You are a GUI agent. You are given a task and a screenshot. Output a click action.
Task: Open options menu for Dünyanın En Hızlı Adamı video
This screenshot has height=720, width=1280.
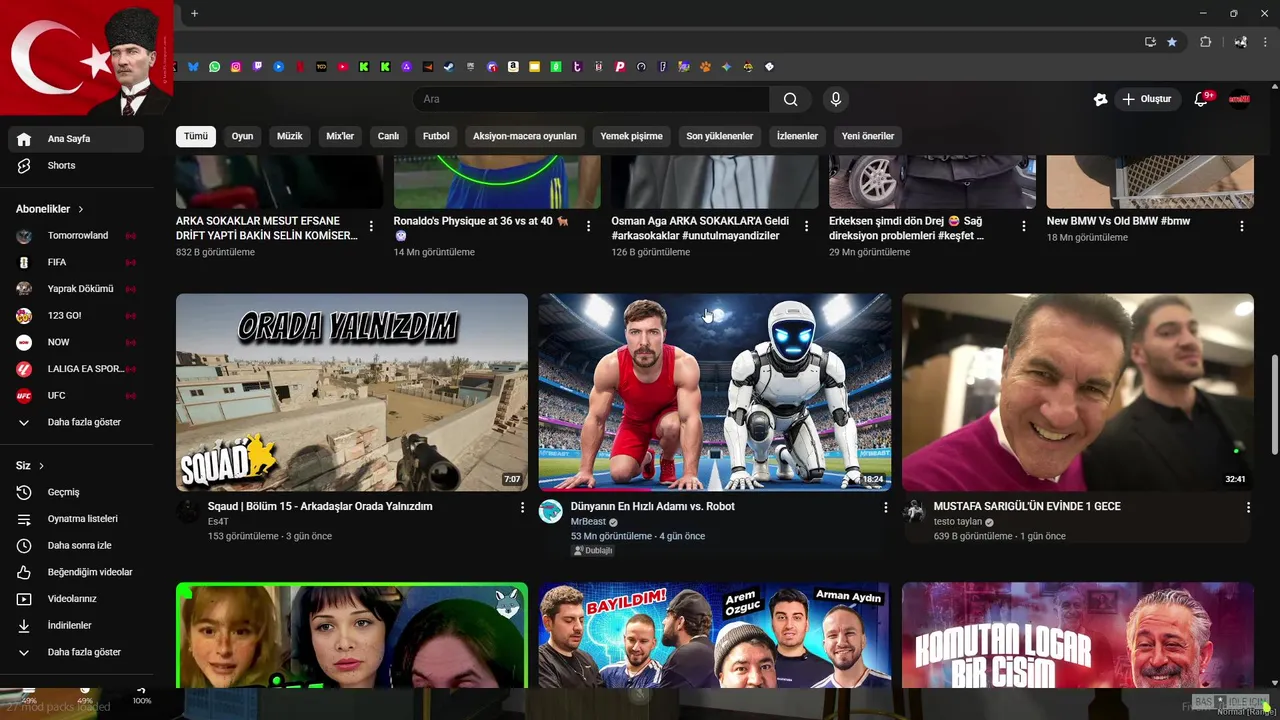885,508
